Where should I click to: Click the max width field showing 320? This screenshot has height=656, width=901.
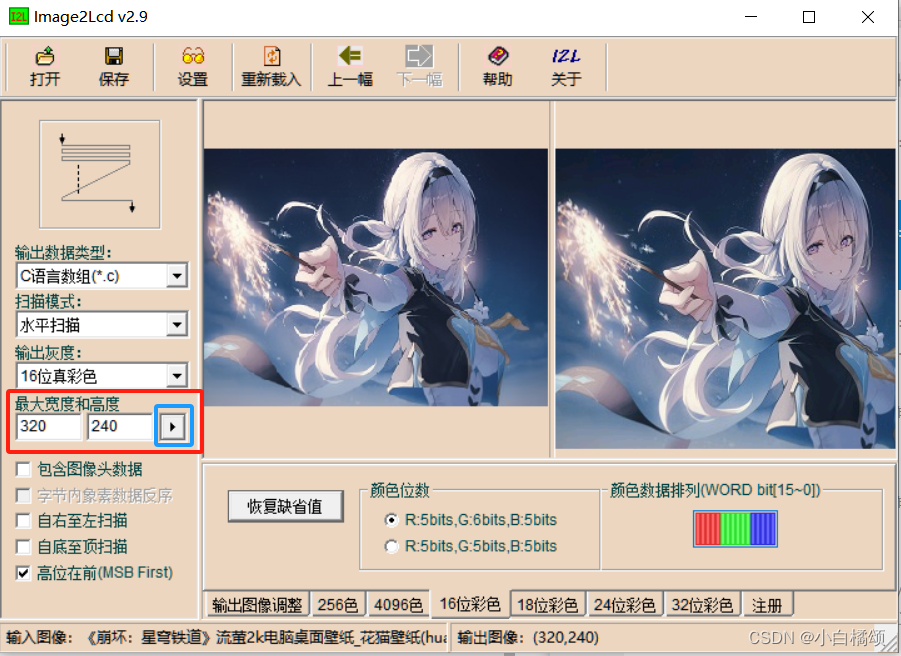(49, 426)
